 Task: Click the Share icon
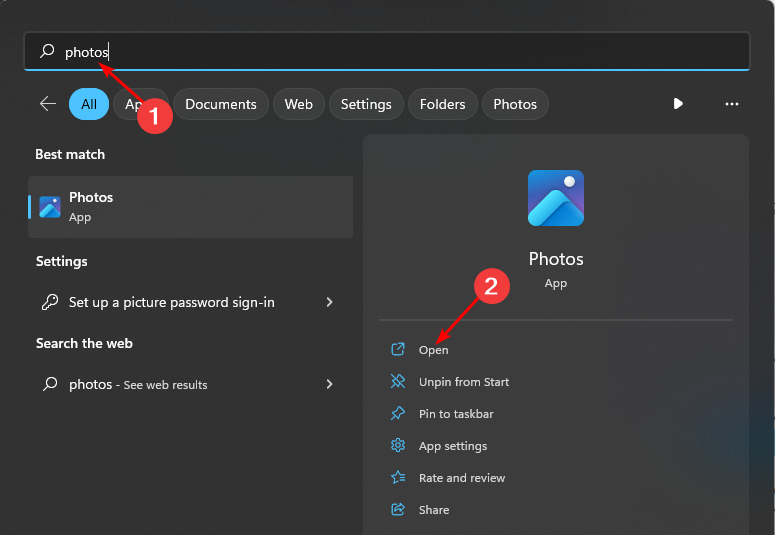click(x=398, y=510)
